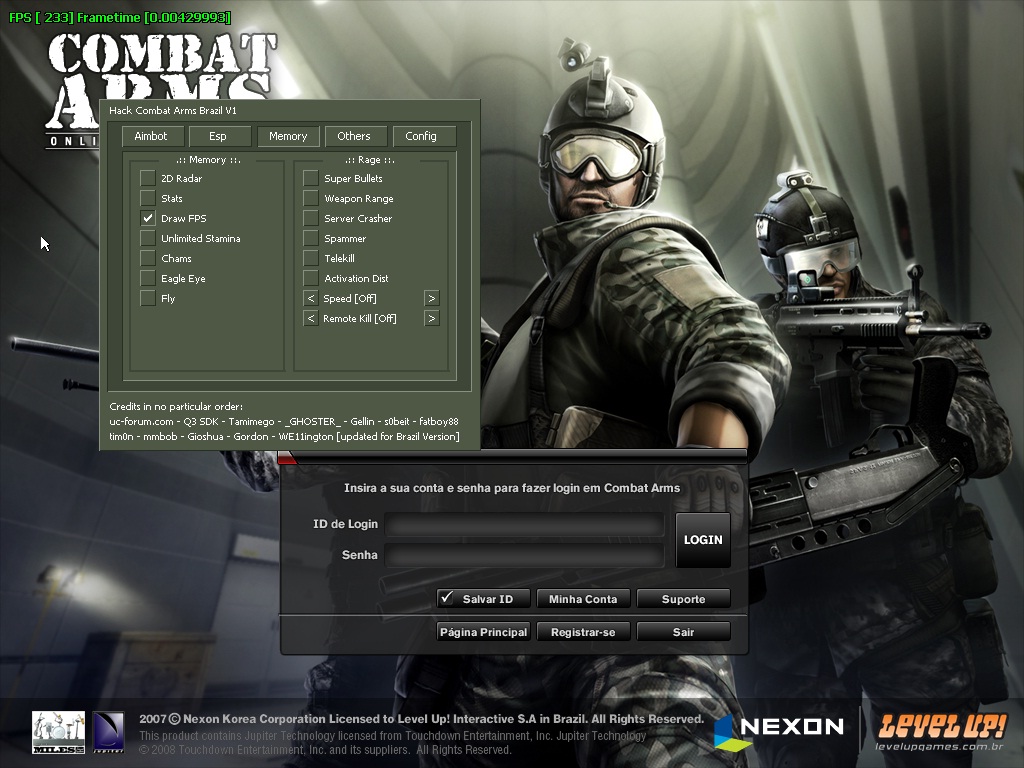Click the Miles Sound System logo
Viewport: 1024px width, 768px height.
click(58, 732)
